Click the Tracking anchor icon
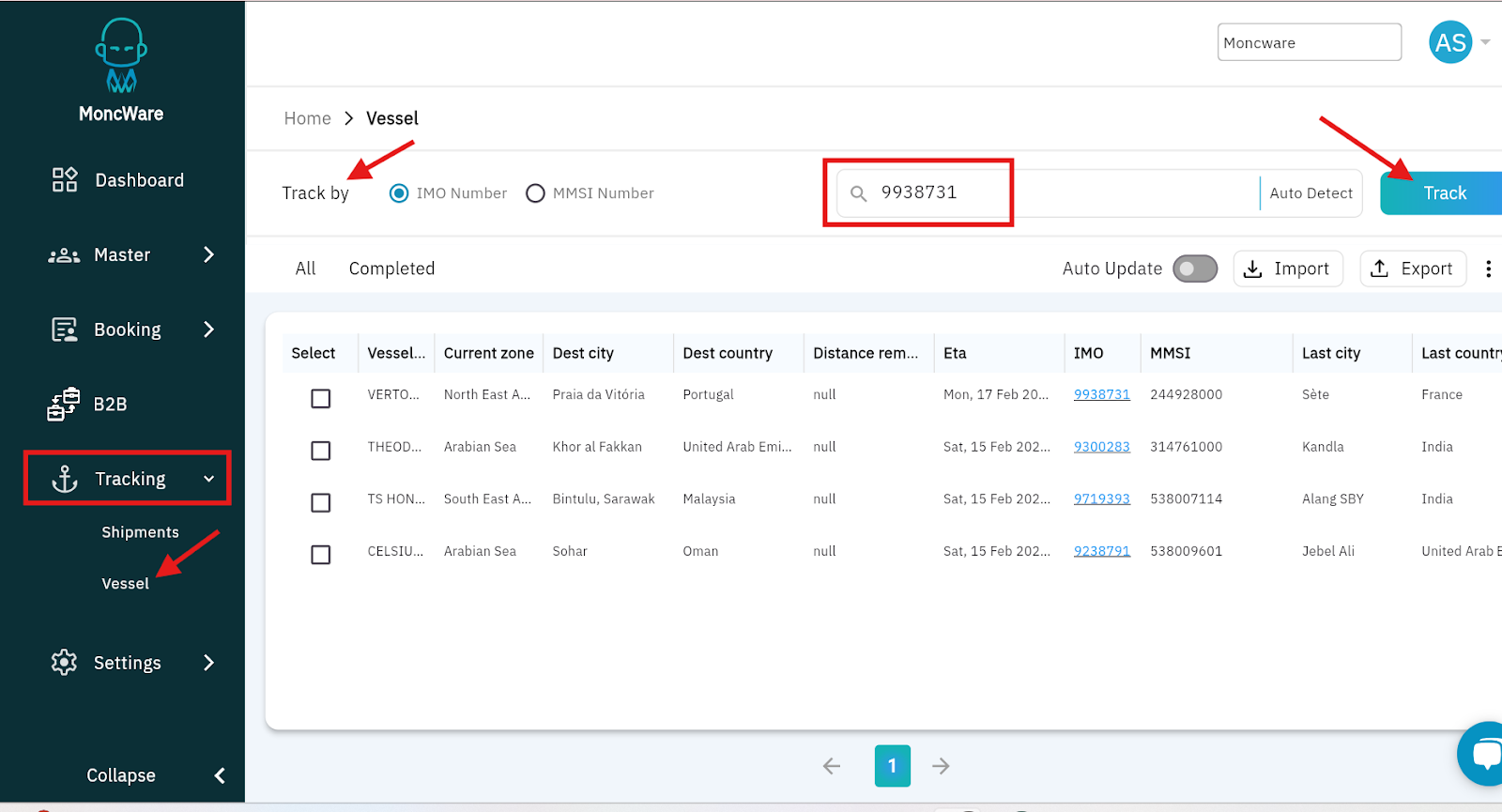Screen dimensions: 1502x812 pos(65,479)
